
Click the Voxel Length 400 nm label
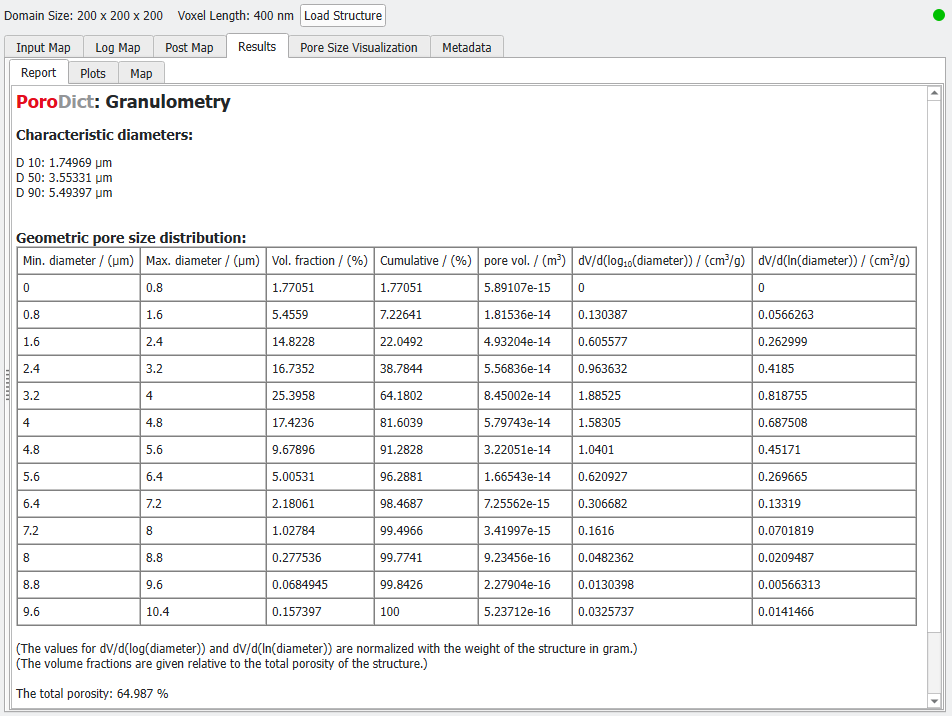pos(236,16)
